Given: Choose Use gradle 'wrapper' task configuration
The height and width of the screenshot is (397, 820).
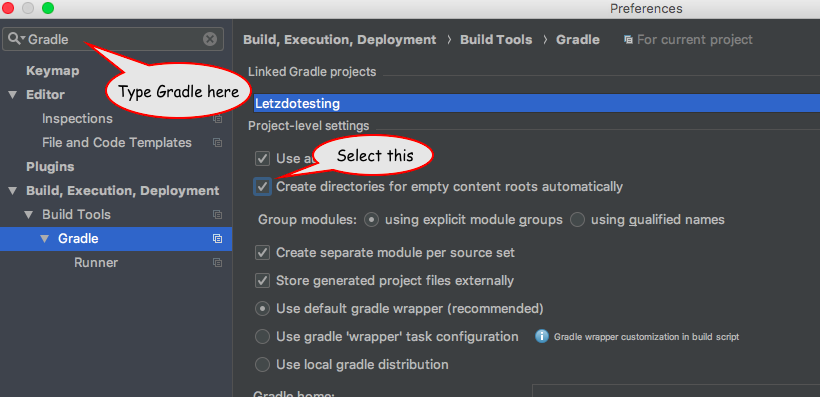Looking at the screenshot, I should point(262,336).
